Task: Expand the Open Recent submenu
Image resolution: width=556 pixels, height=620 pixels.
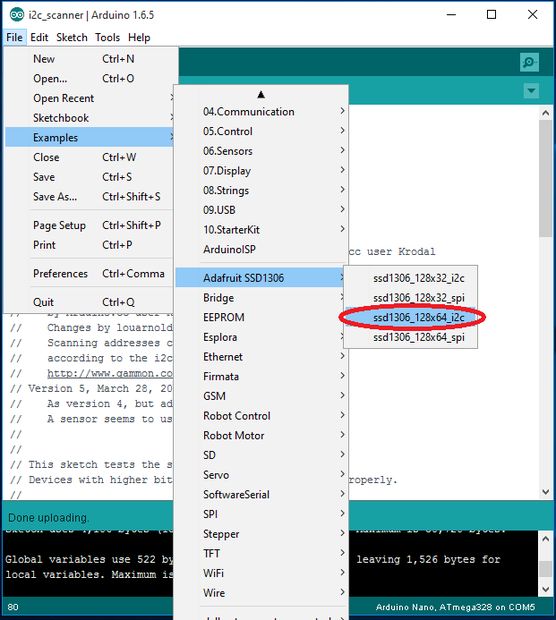Action: point(90,98)
